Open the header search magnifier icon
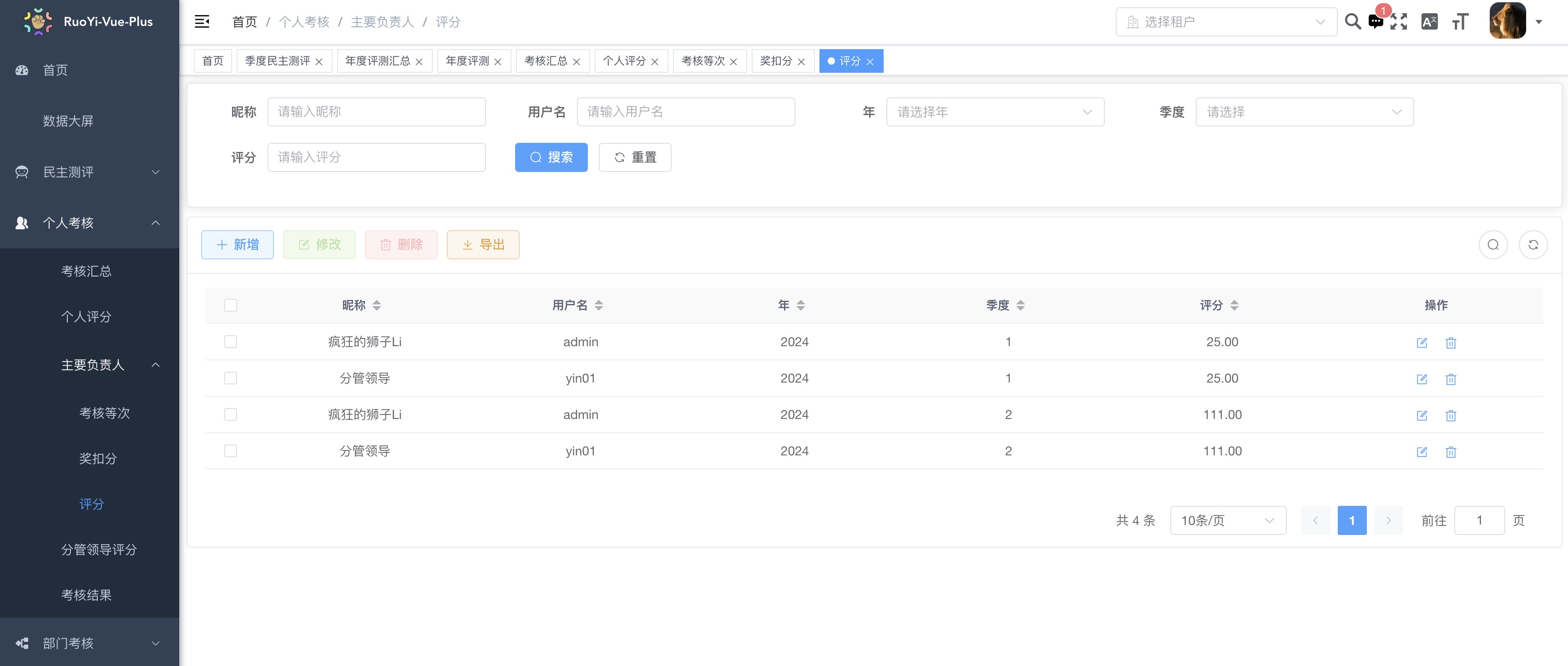This screenshot has width=1568, height=666. coord(1352,22)
